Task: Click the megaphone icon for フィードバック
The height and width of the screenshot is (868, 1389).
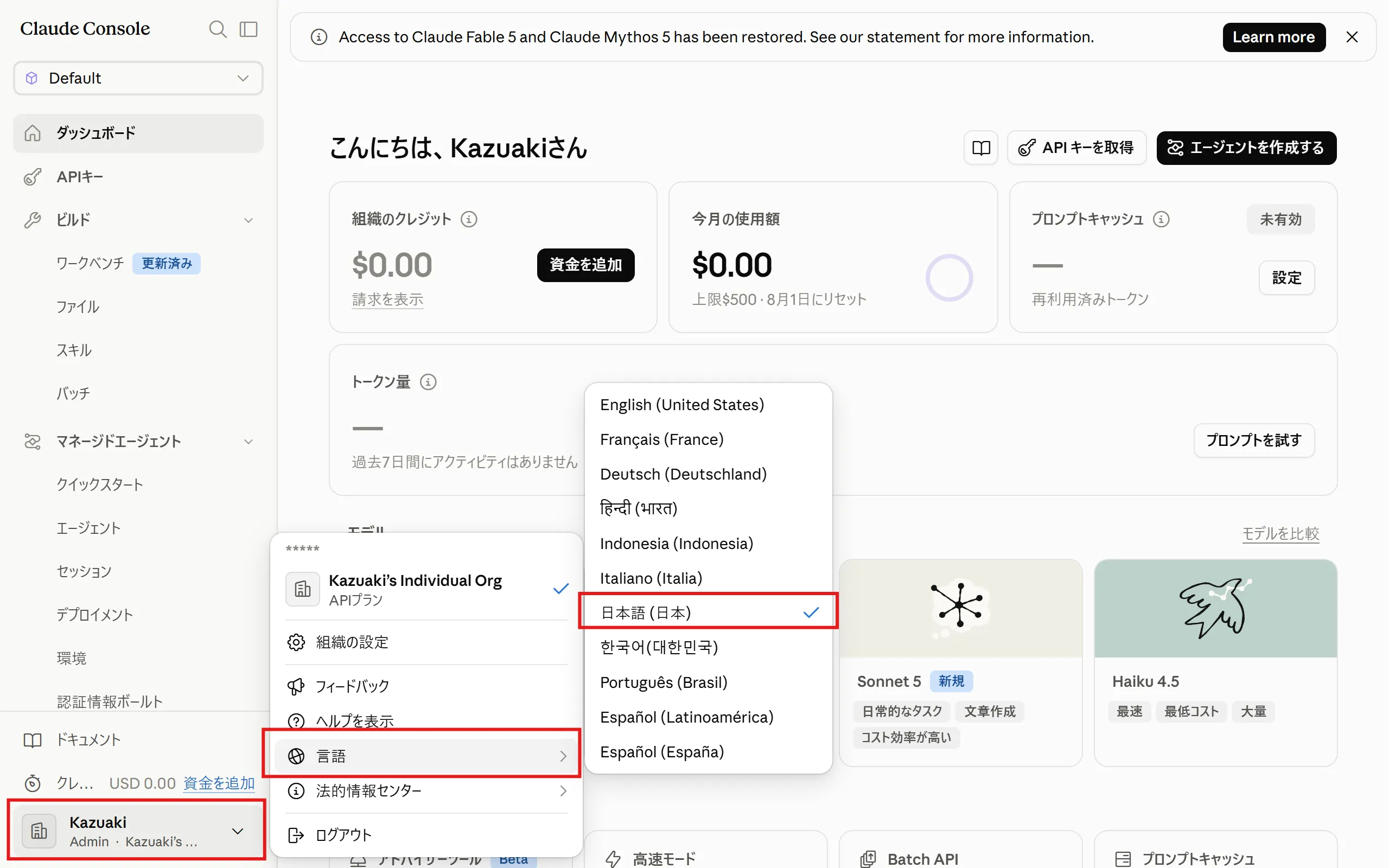Action: pyautogui.click(x=296, y=687)
